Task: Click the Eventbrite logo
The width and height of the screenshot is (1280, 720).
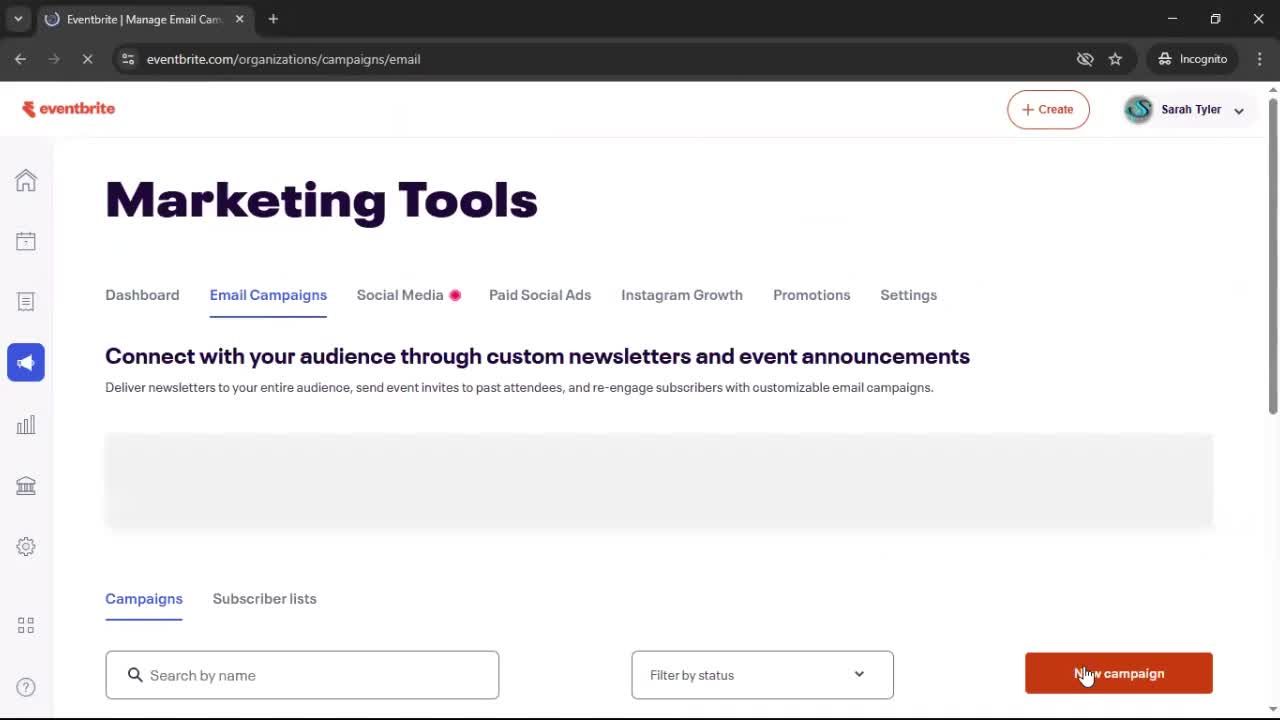Action: [x=68, y=109]
